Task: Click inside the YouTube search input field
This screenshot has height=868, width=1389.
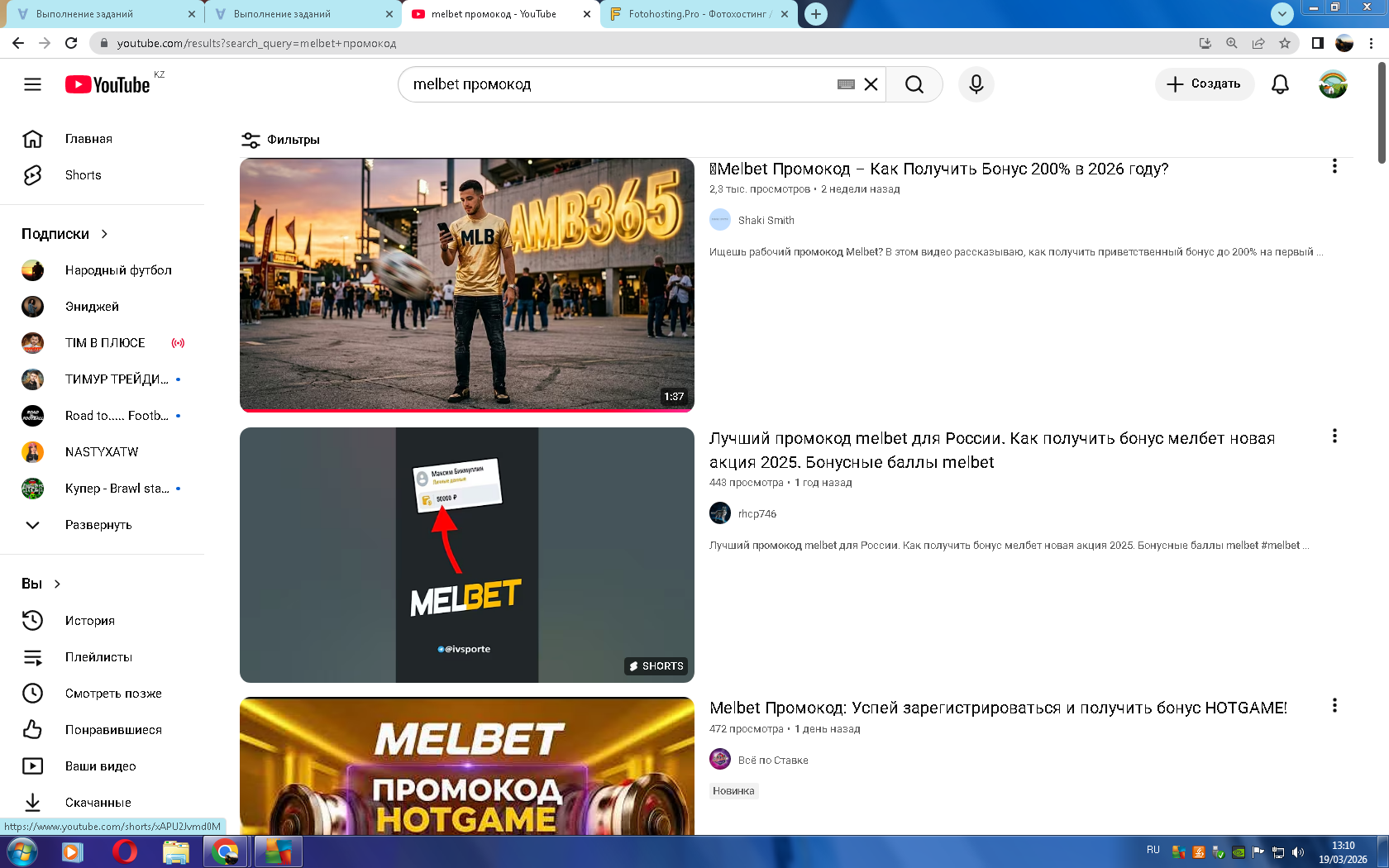Action: click(620, 84)
